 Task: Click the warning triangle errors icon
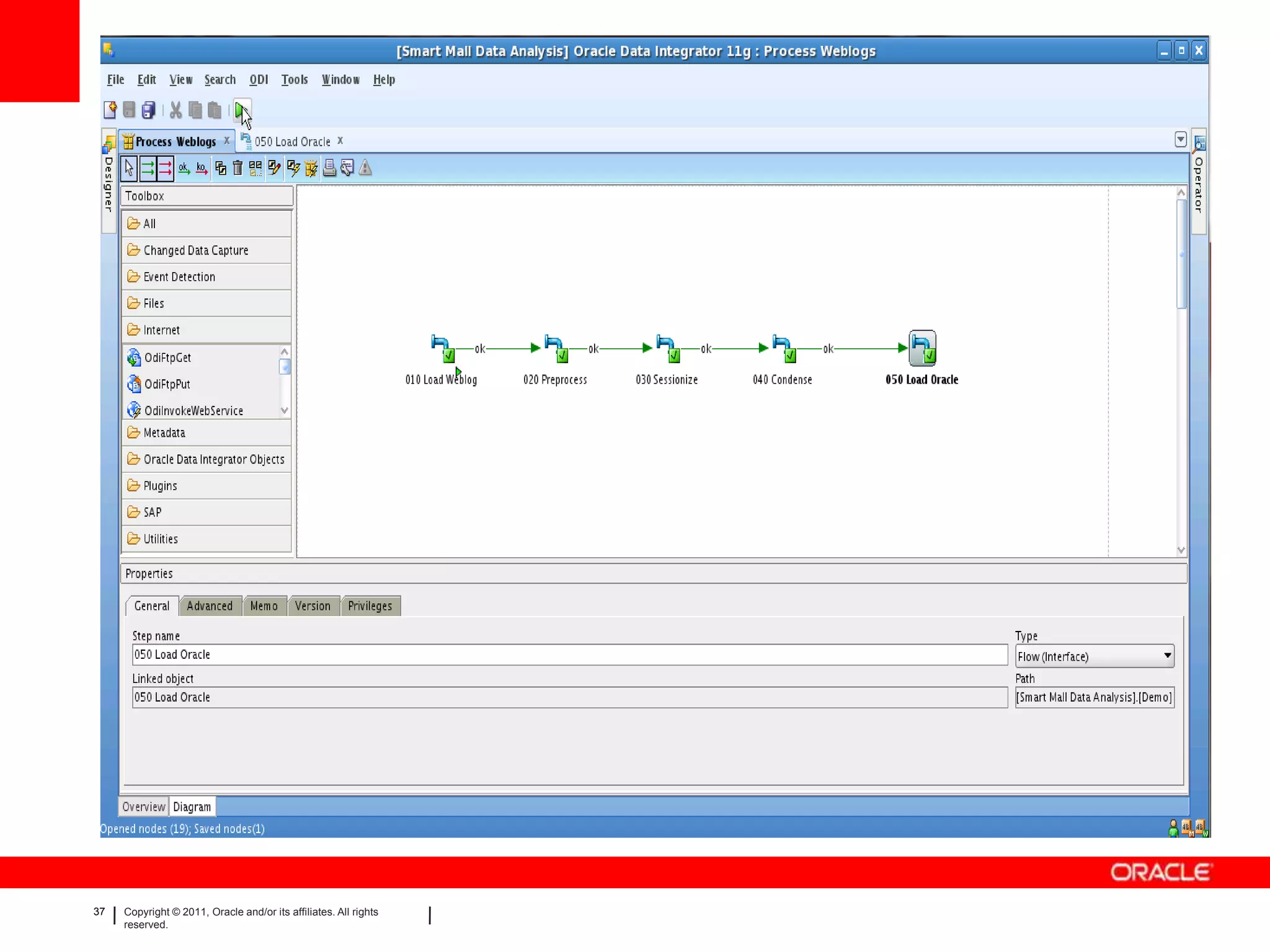[x=365, y=168]
